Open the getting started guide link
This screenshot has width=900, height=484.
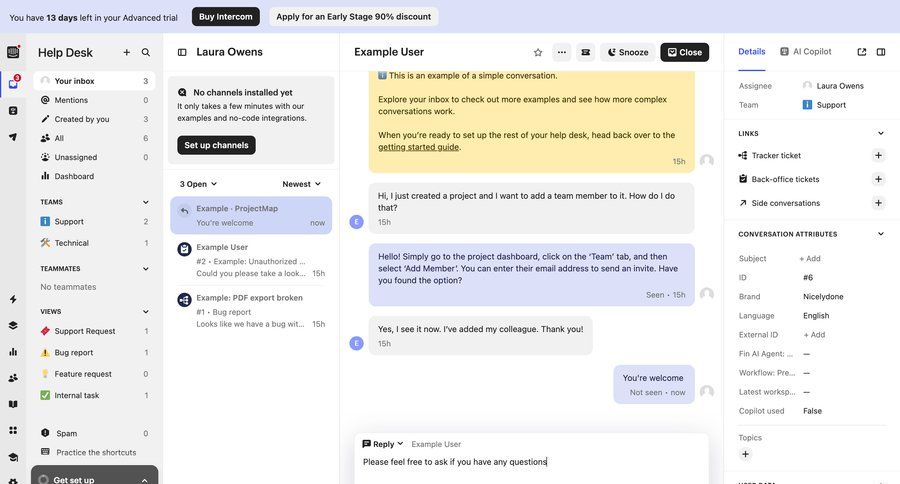(x=418, y=147)
